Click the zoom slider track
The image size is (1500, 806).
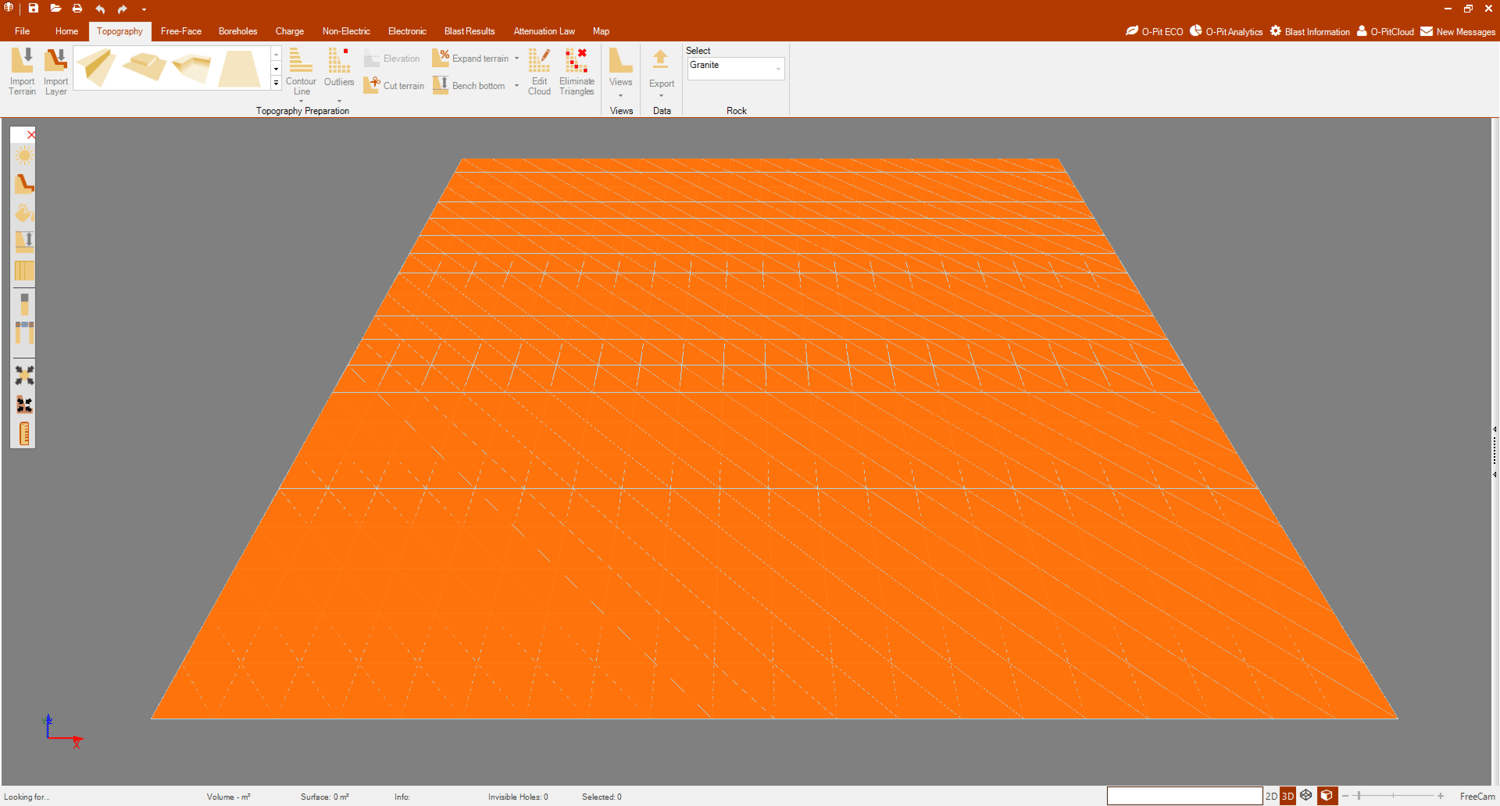(x=1393, y=796)
